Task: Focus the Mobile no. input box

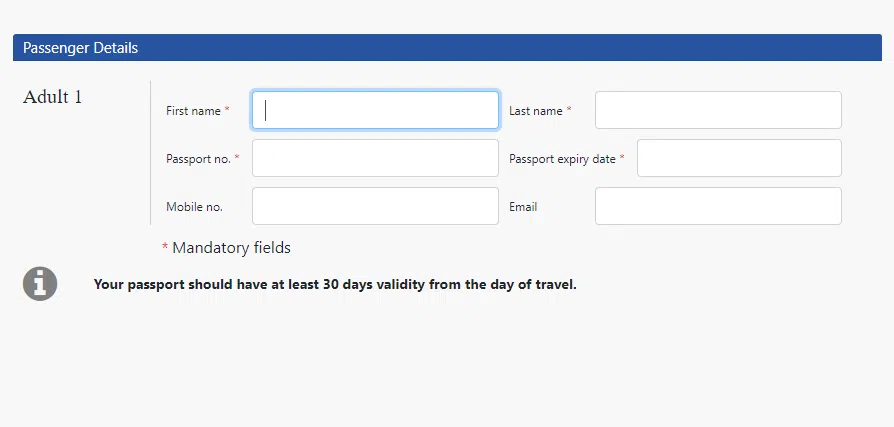Action: tap(375, 206)
